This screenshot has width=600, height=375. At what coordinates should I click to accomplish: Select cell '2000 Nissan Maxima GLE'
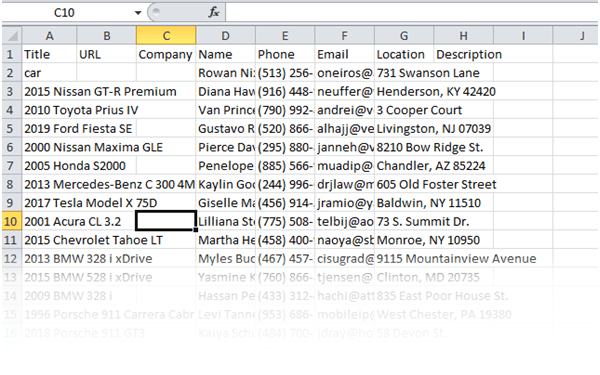coord(93,147)
